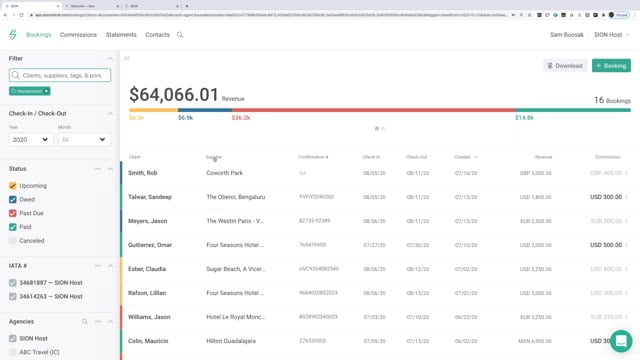
Task: Switch to second browser tab
Action: pyautogui.click(x=91, y=6)
